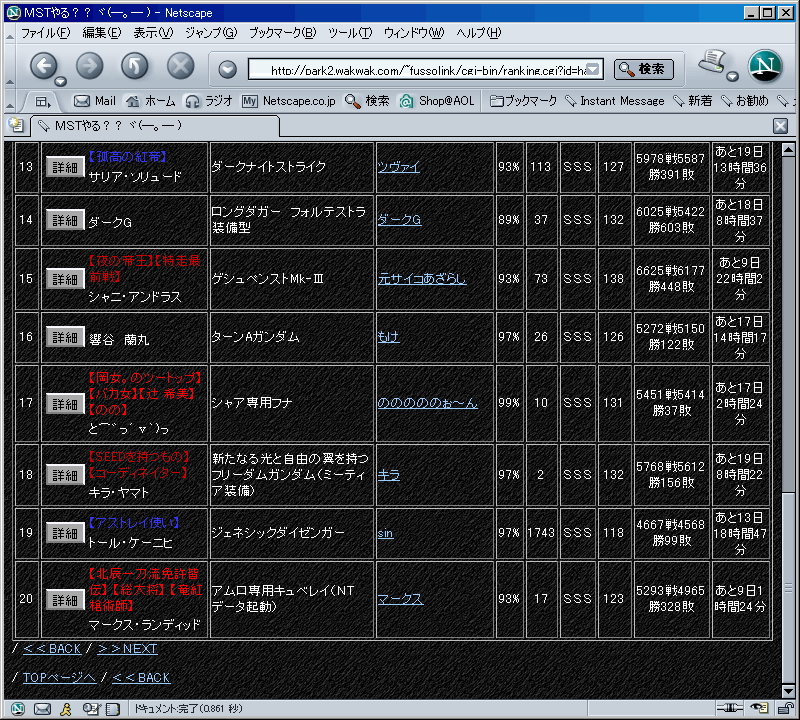Open the sidebar toggle icon on personal toolbar
800x720 pixels.
pos(43,102)
